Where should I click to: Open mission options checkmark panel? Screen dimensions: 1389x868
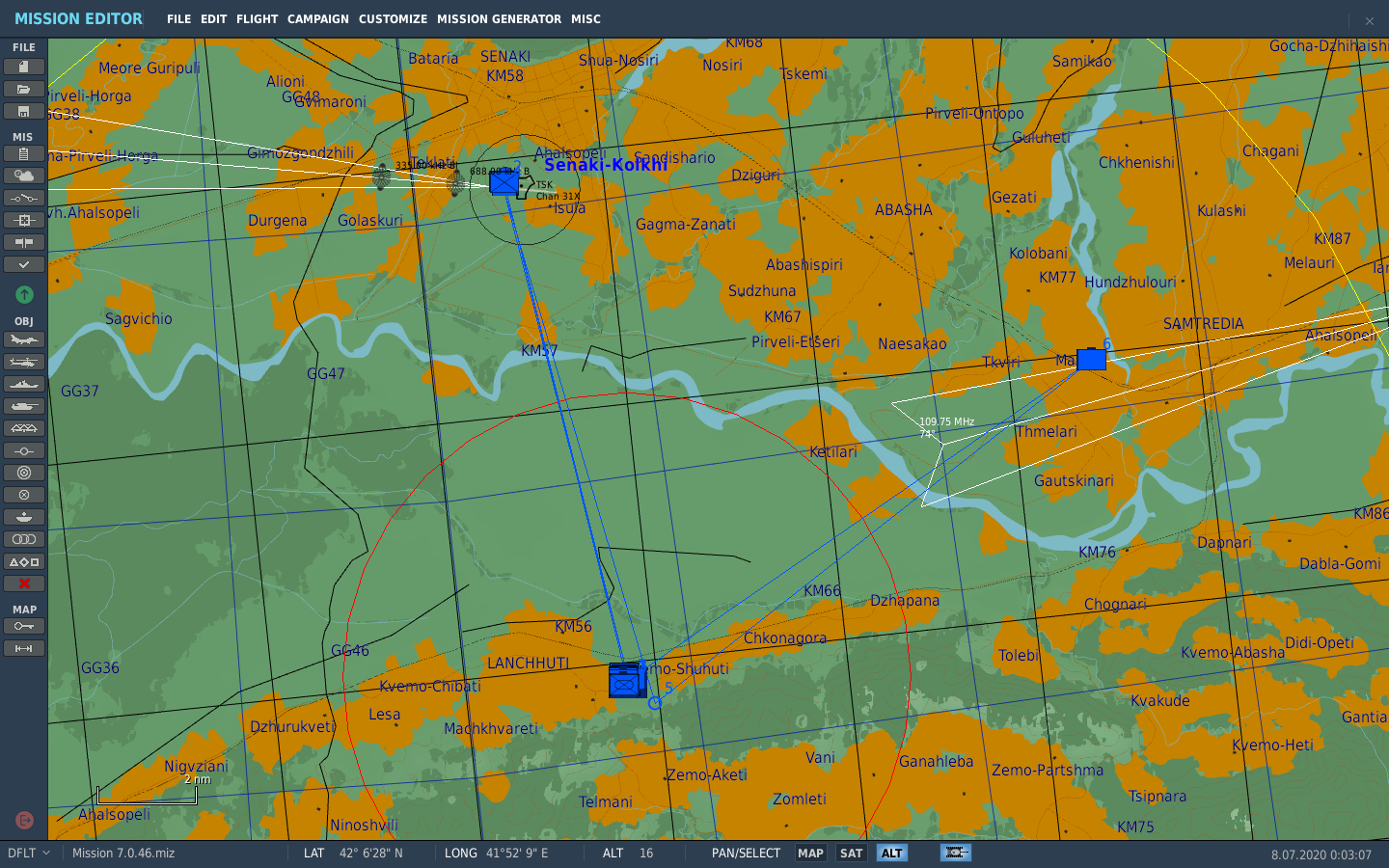(24, 264)
